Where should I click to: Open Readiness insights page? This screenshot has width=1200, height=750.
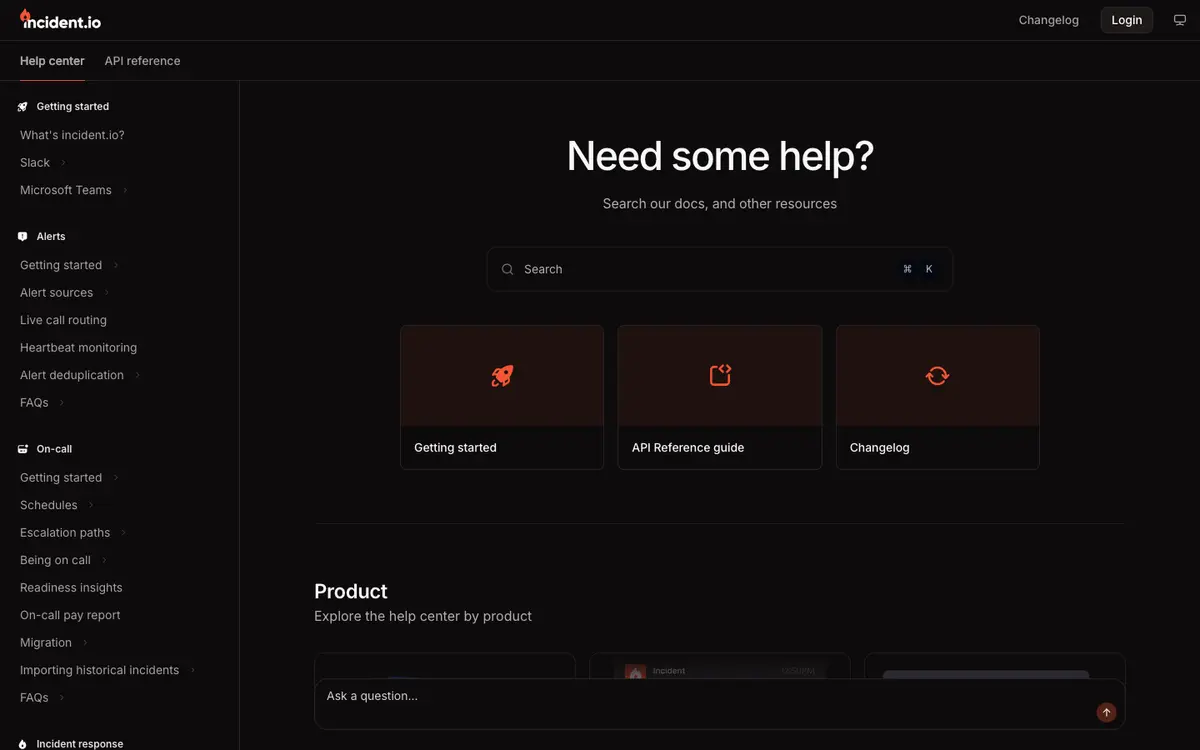click(71, 588)
